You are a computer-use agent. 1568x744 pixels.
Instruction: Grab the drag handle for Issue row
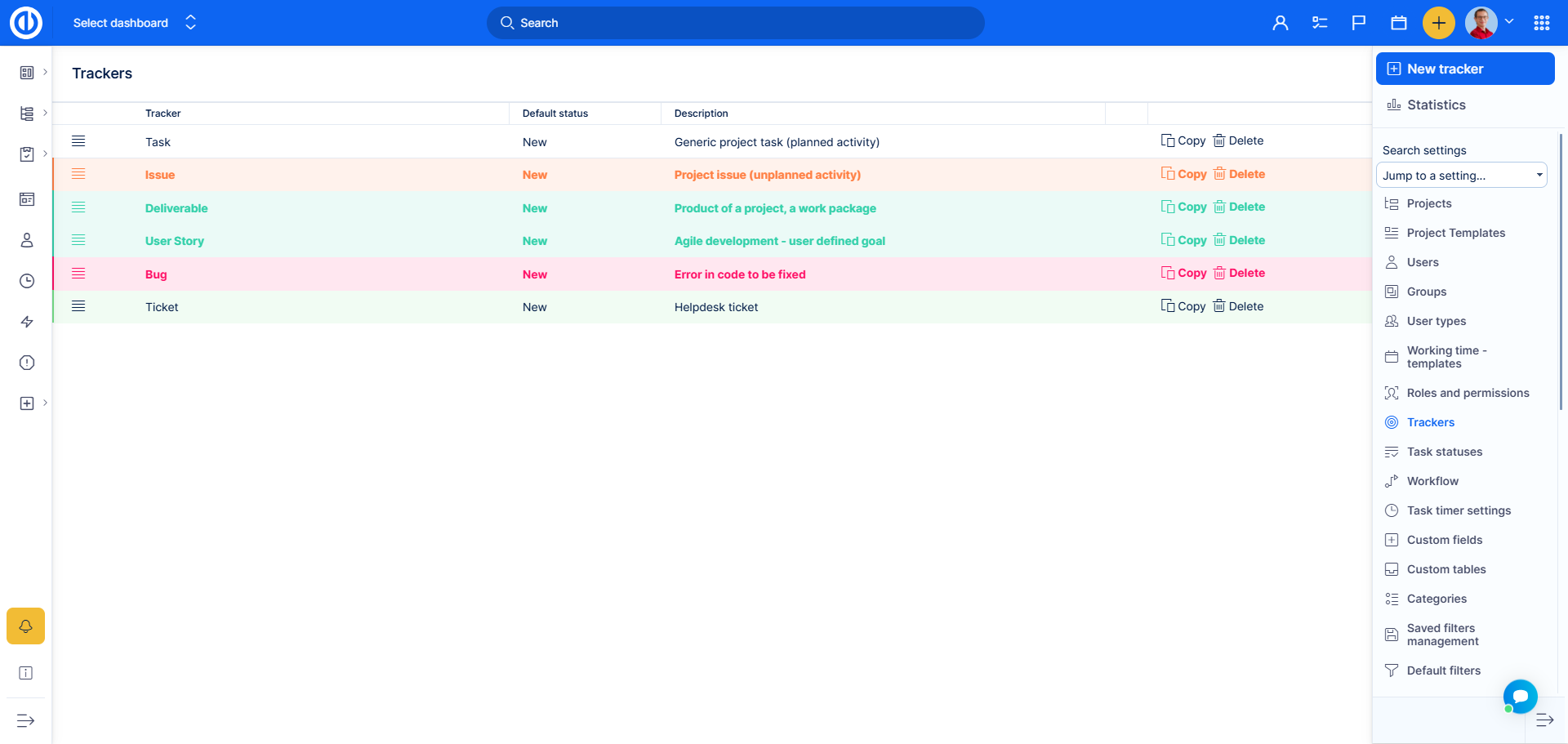(x=78, y=174)
